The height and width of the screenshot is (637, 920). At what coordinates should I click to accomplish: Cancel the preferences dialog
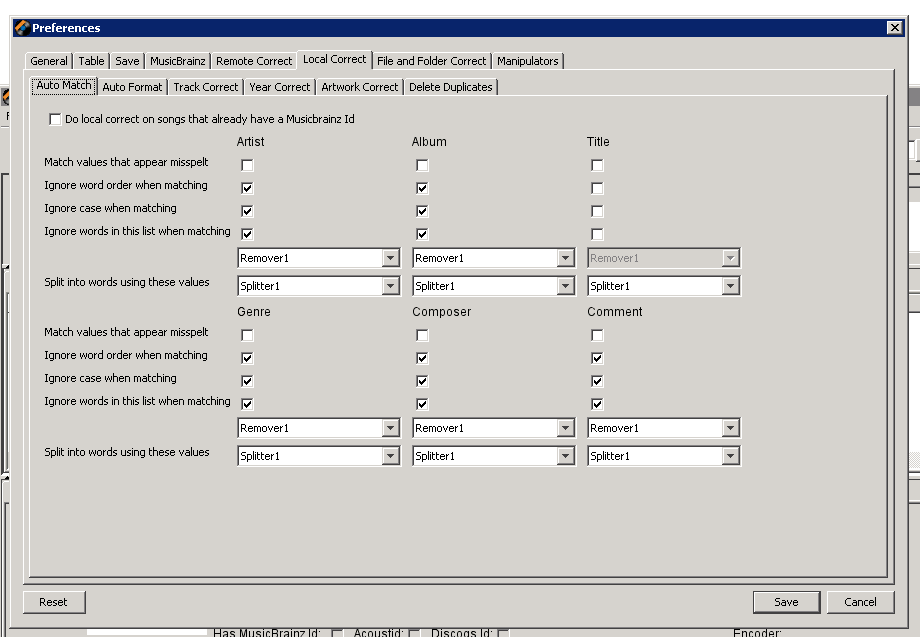point(860,602)
